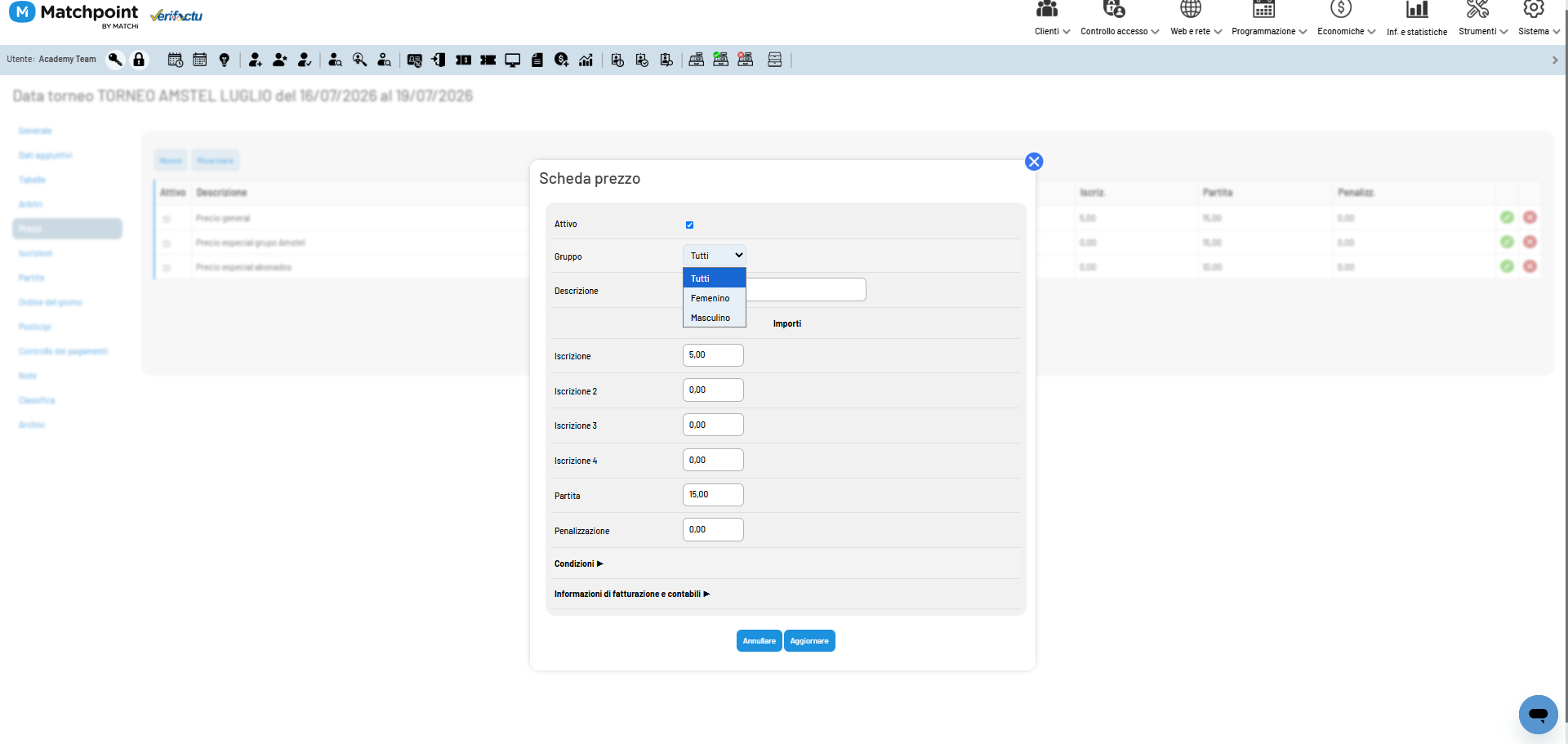Toggle Attivo checkbox for Precio especial abonados
The height and width of the screenshot is (744, 1568).
[167, 268]
